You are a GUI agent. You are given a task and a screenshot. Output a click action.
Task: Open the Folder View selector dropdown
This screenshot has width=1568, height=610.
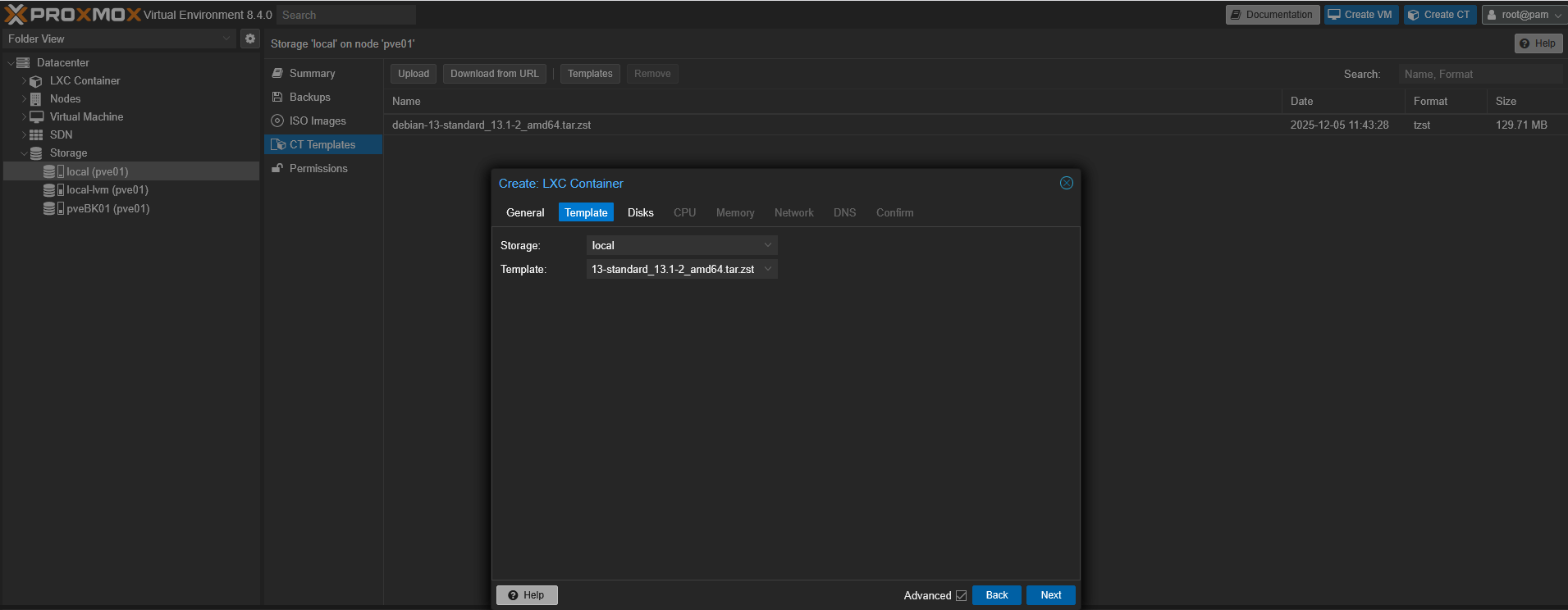coord(226,39)
